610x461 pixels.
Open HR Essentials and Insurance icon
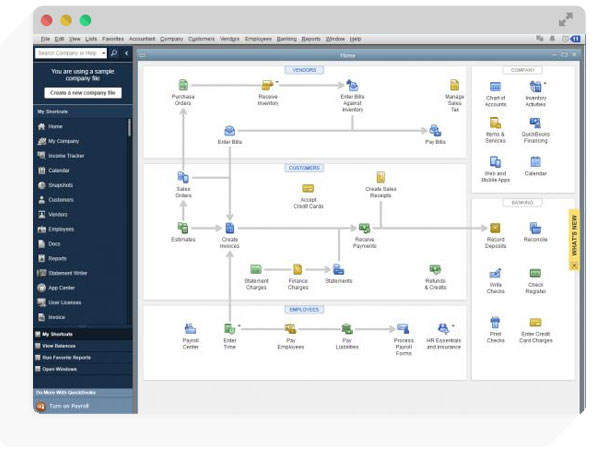tap(443, 329)
